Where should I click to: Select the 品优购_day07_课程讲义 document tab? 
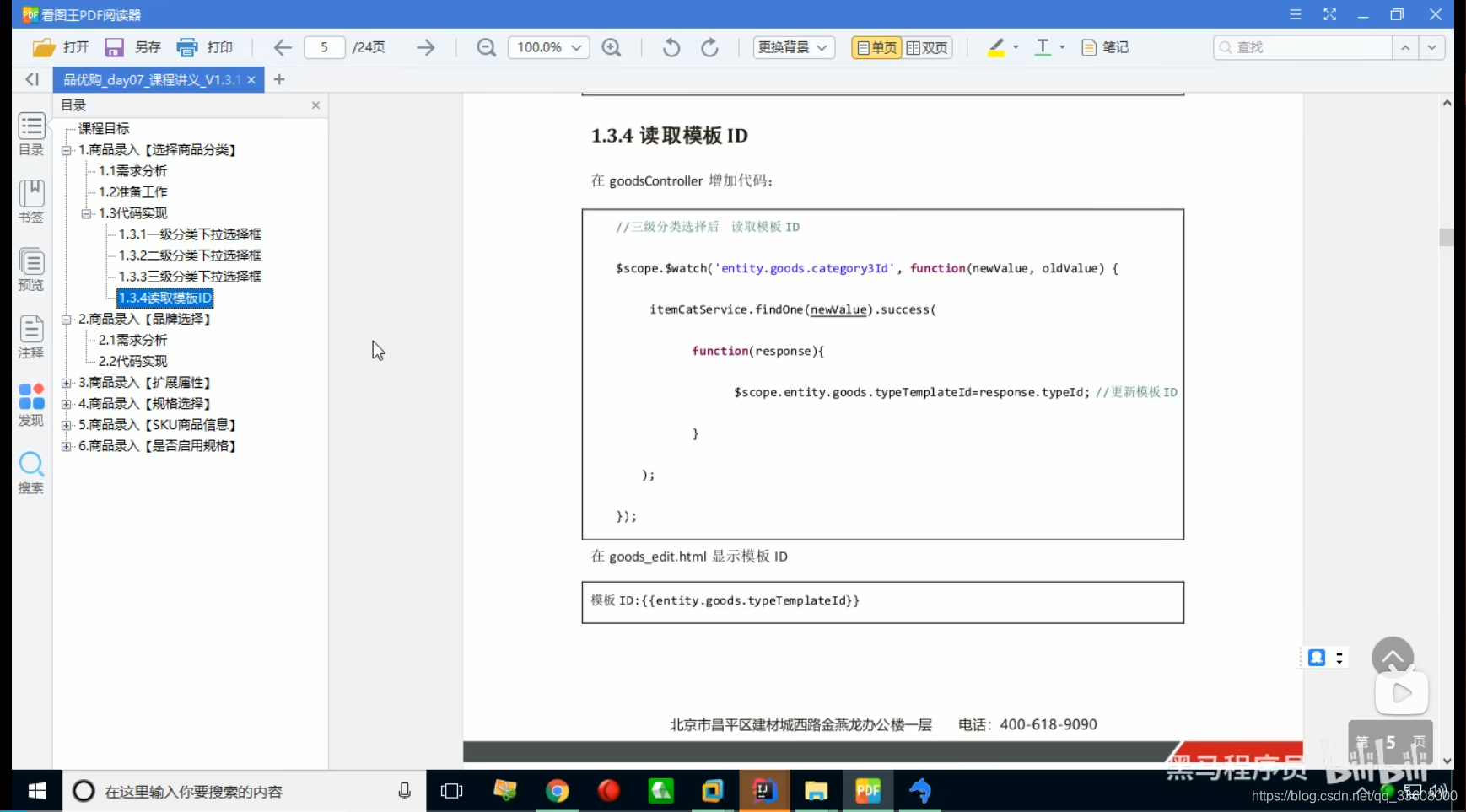(152, 79)
